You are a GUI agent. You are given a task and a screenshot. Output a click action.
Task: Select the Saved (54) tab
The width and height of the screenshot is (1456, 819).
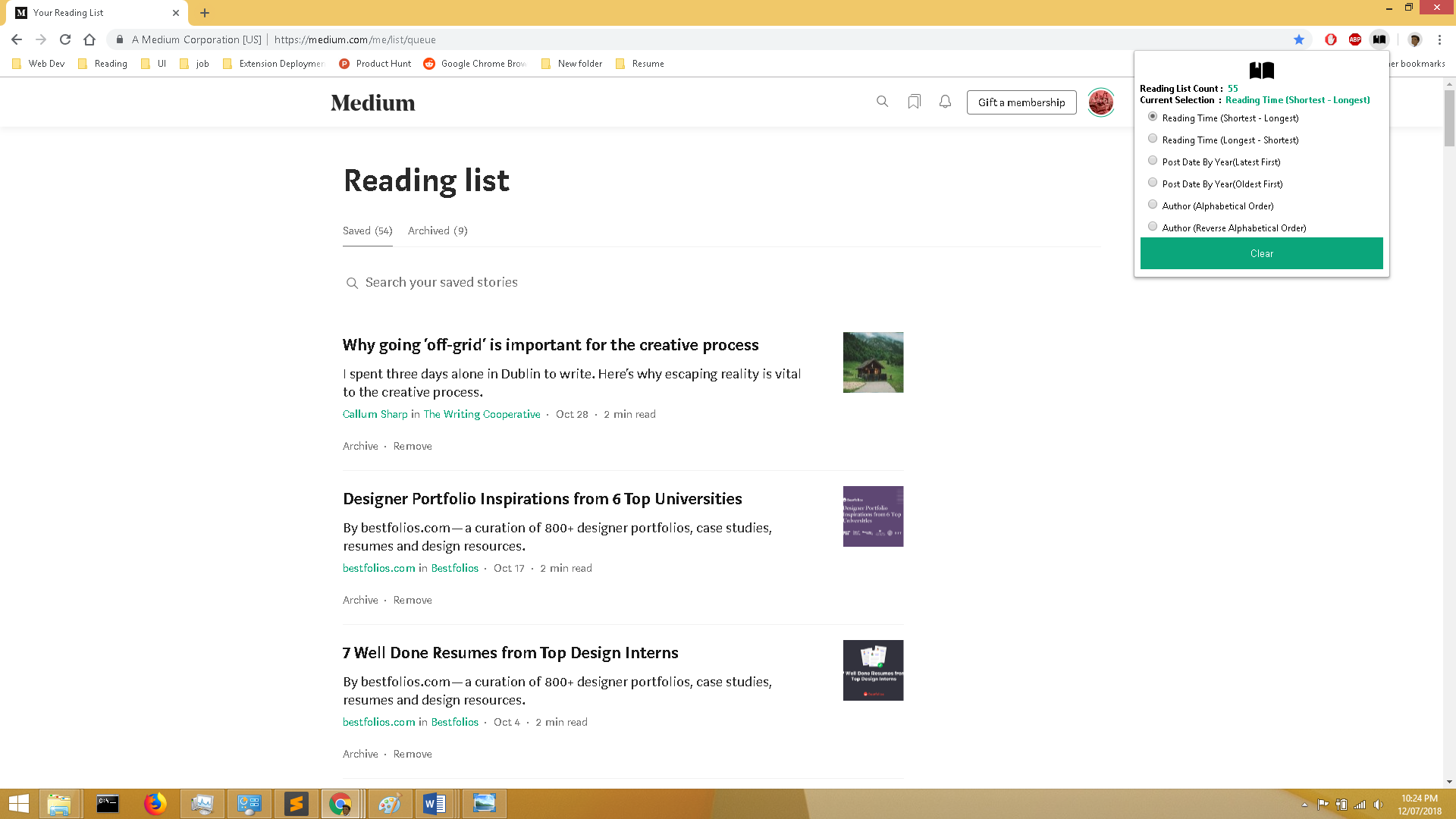pos(367,231)
